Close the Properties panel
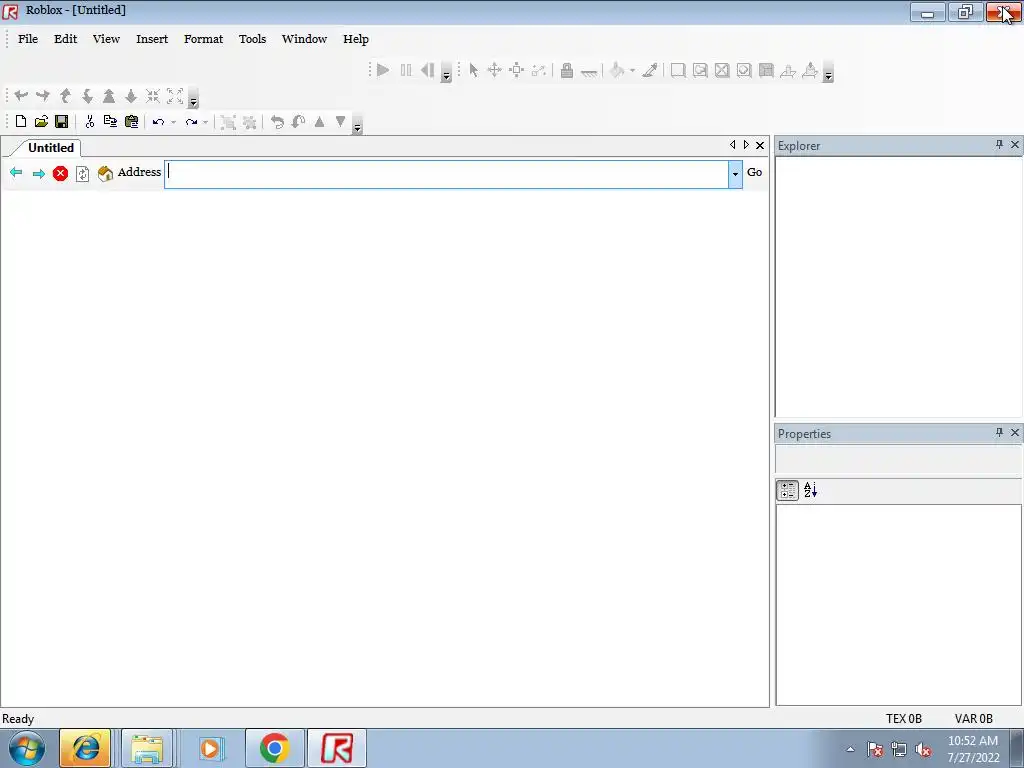Viewport: 1024px width, 768px height. point(1015,432)
